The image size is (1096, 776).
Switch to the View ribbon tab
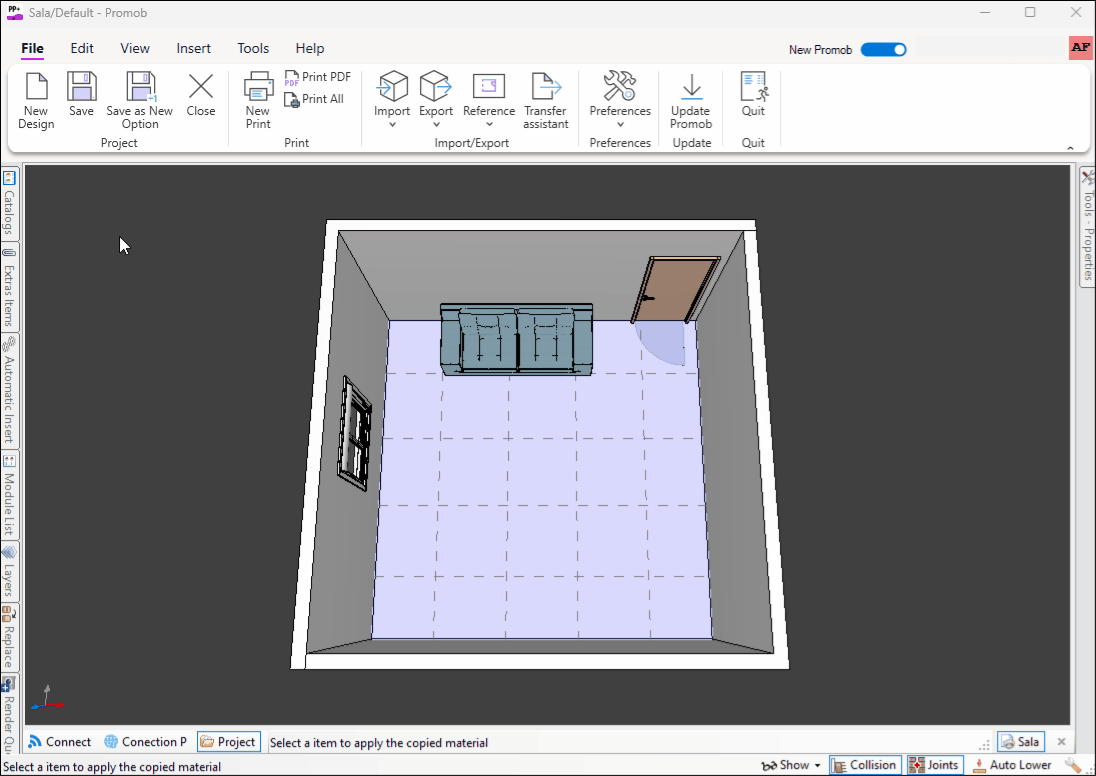click(x=135, y=48)
